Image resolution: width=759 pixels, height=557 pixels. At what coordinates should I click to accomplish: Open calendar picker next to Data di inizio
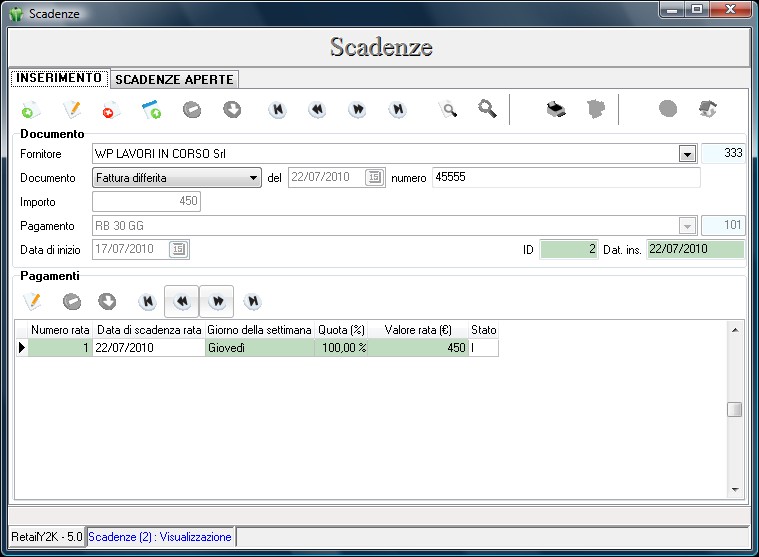179,249
